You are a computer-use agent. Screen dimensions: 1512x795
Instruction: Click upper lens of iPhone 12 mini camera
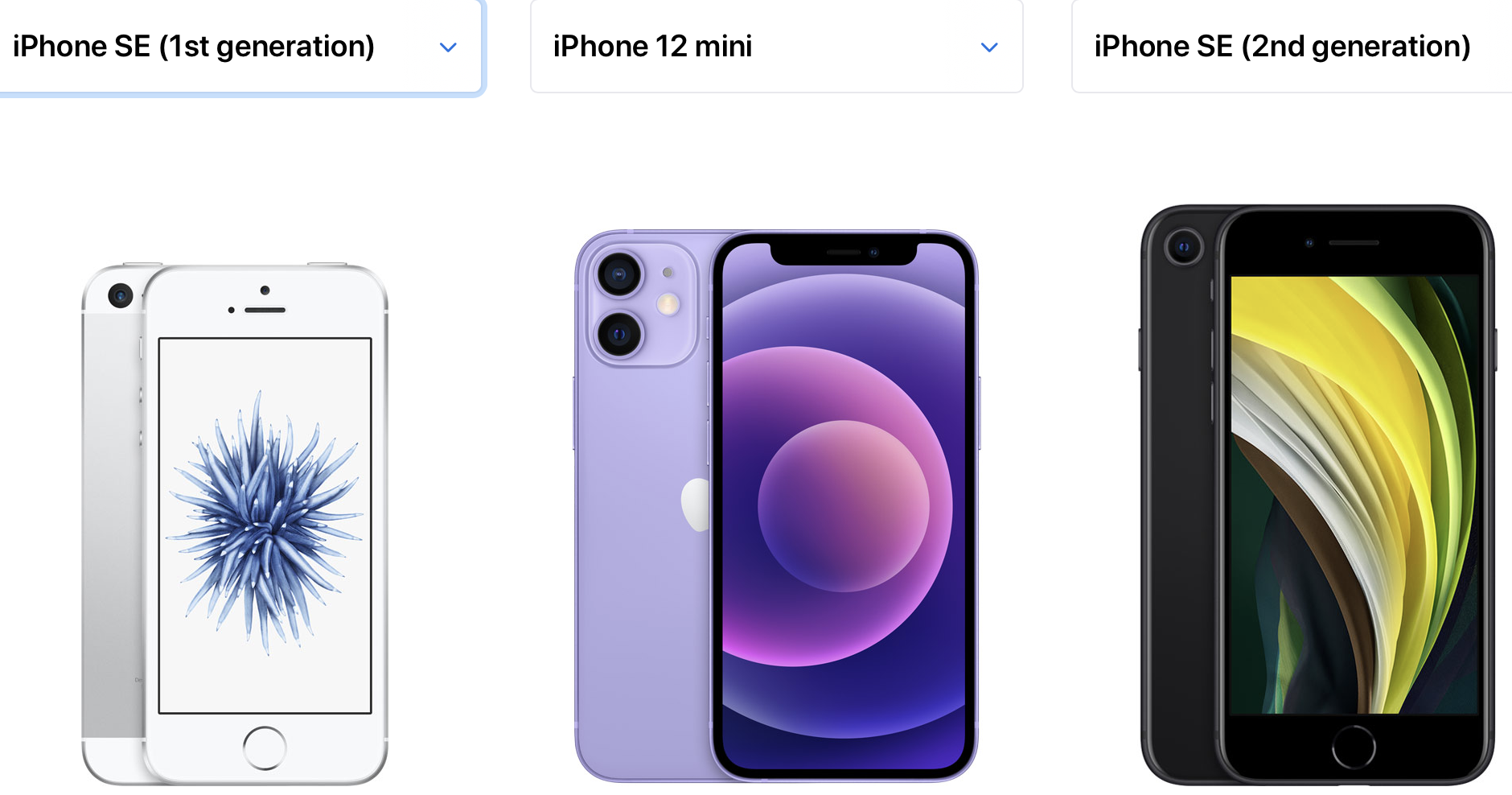coord(619,274)
